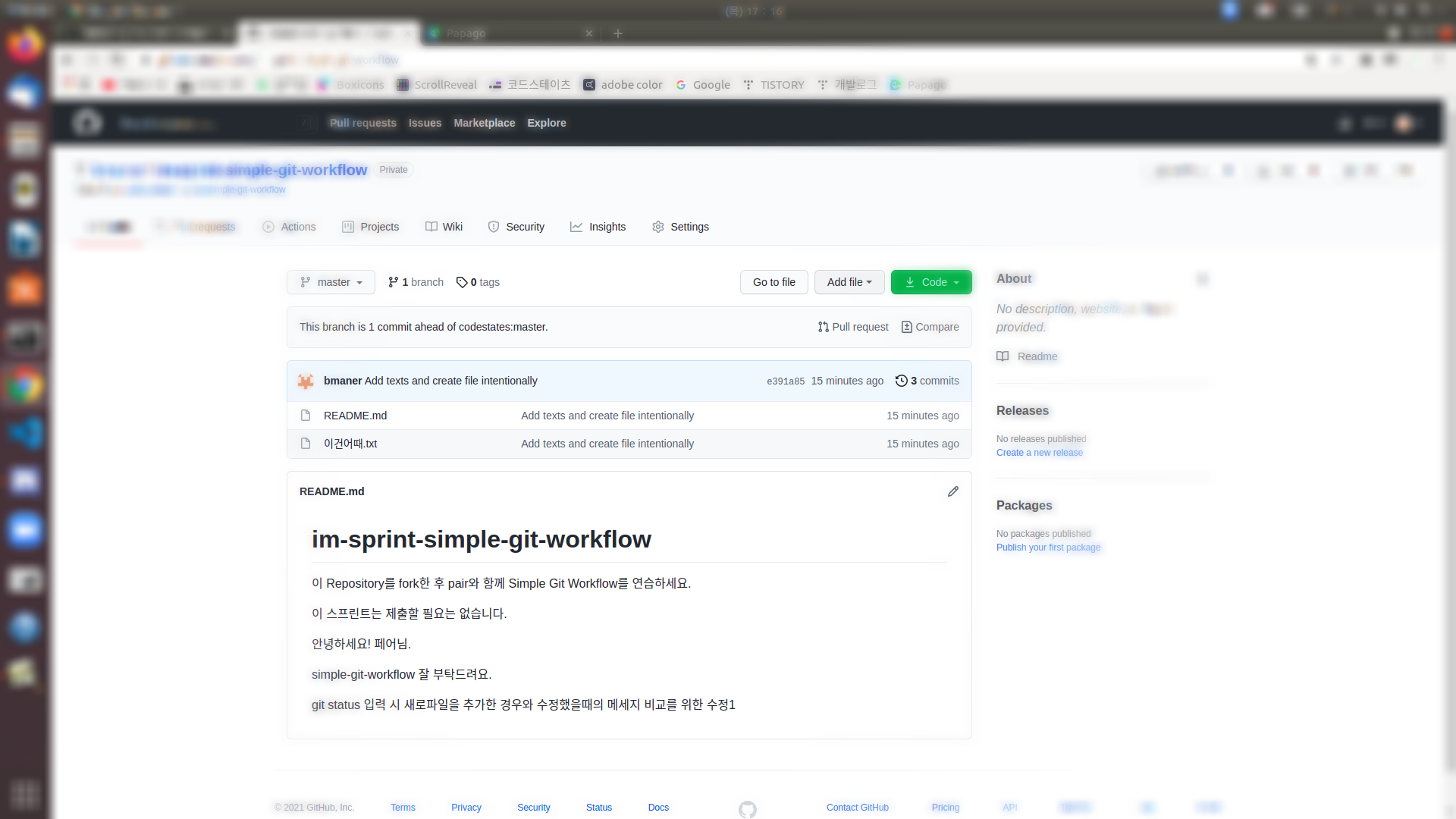The image size is (1456, 819).
Task: Click the branch icon beside "1 branch"
Action: [x=393, y=282]
